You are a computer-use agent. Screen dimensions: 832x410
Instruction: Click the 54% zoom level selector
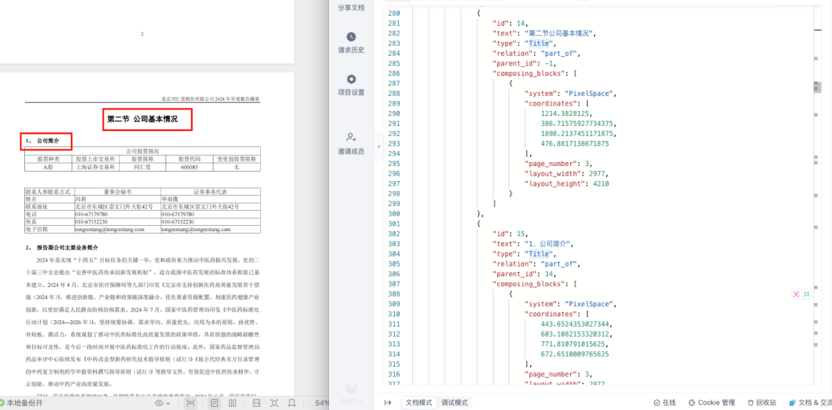coord(323,403)
